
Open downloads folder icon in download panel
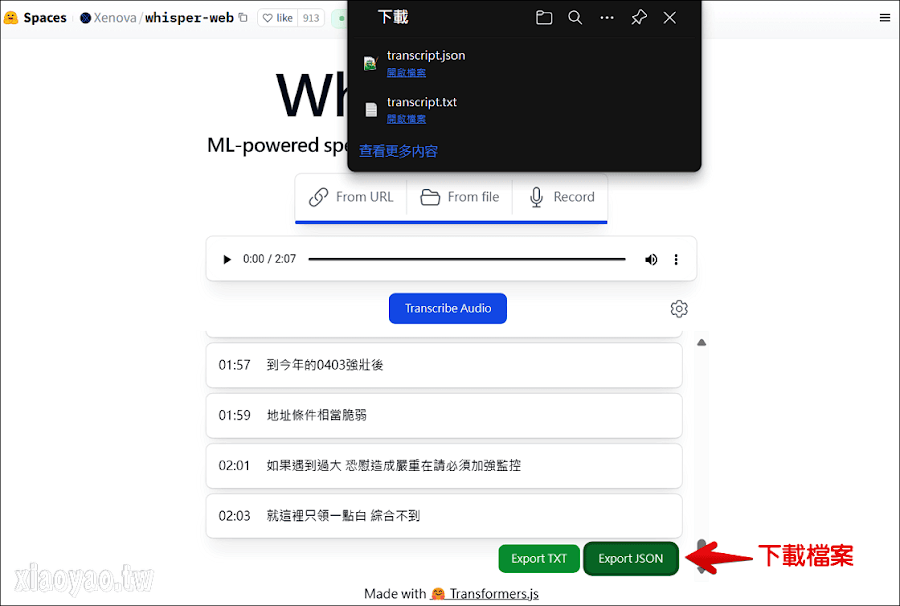click(x=544, y=18)
